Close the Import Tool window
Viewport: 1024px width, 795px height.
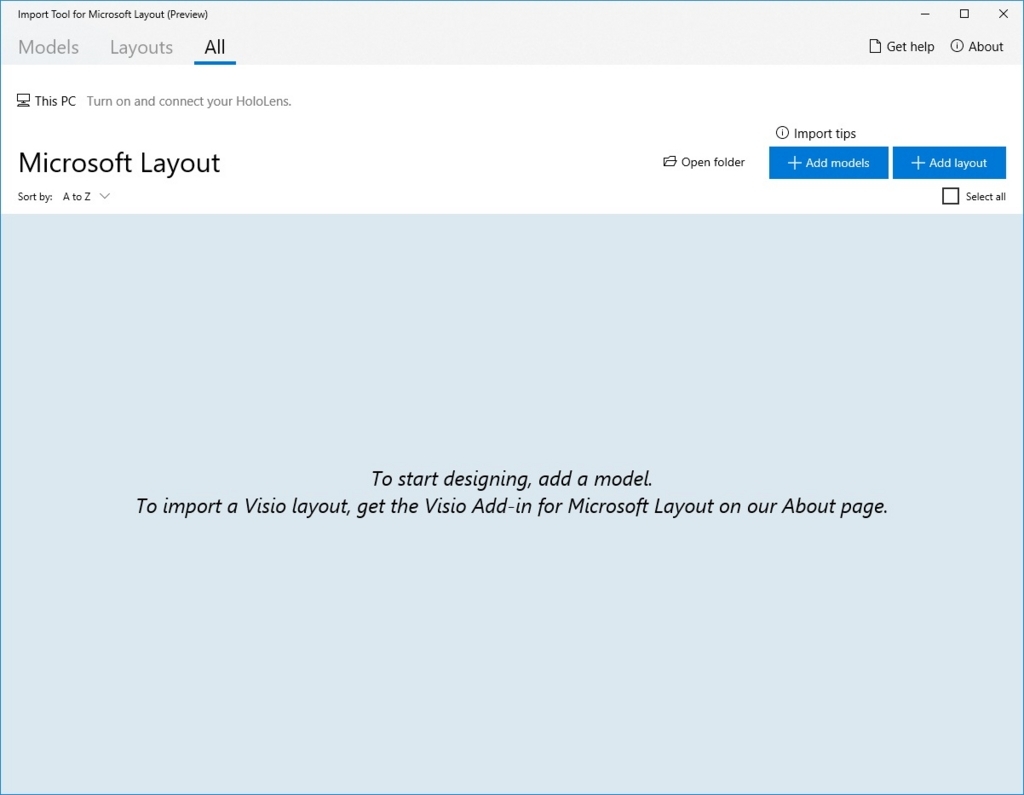coord(1003,14)
